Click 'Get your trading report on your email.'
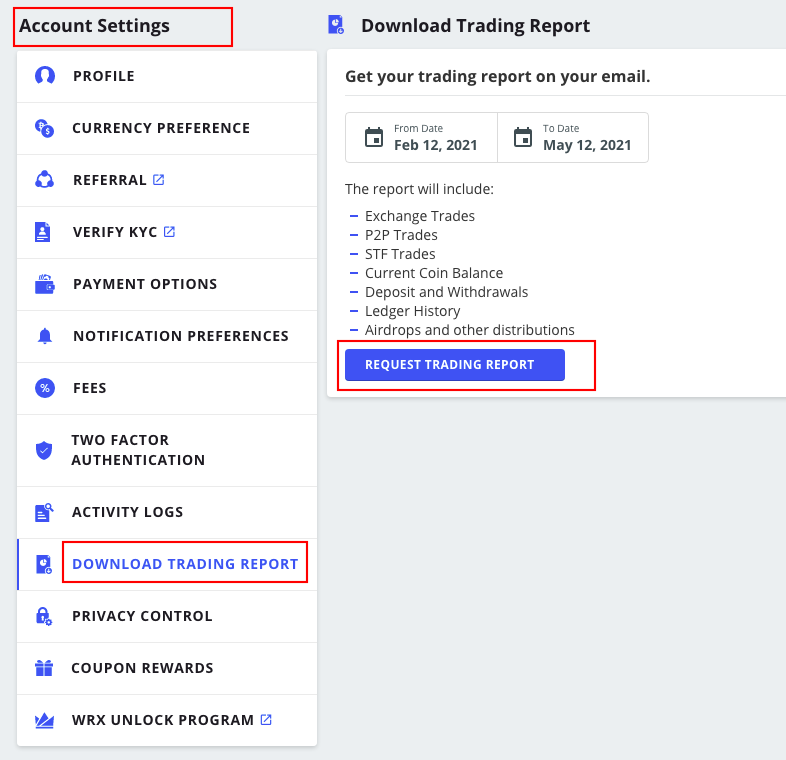The width and height of the screenshot is (786, 760). click(x=497, y=77)
